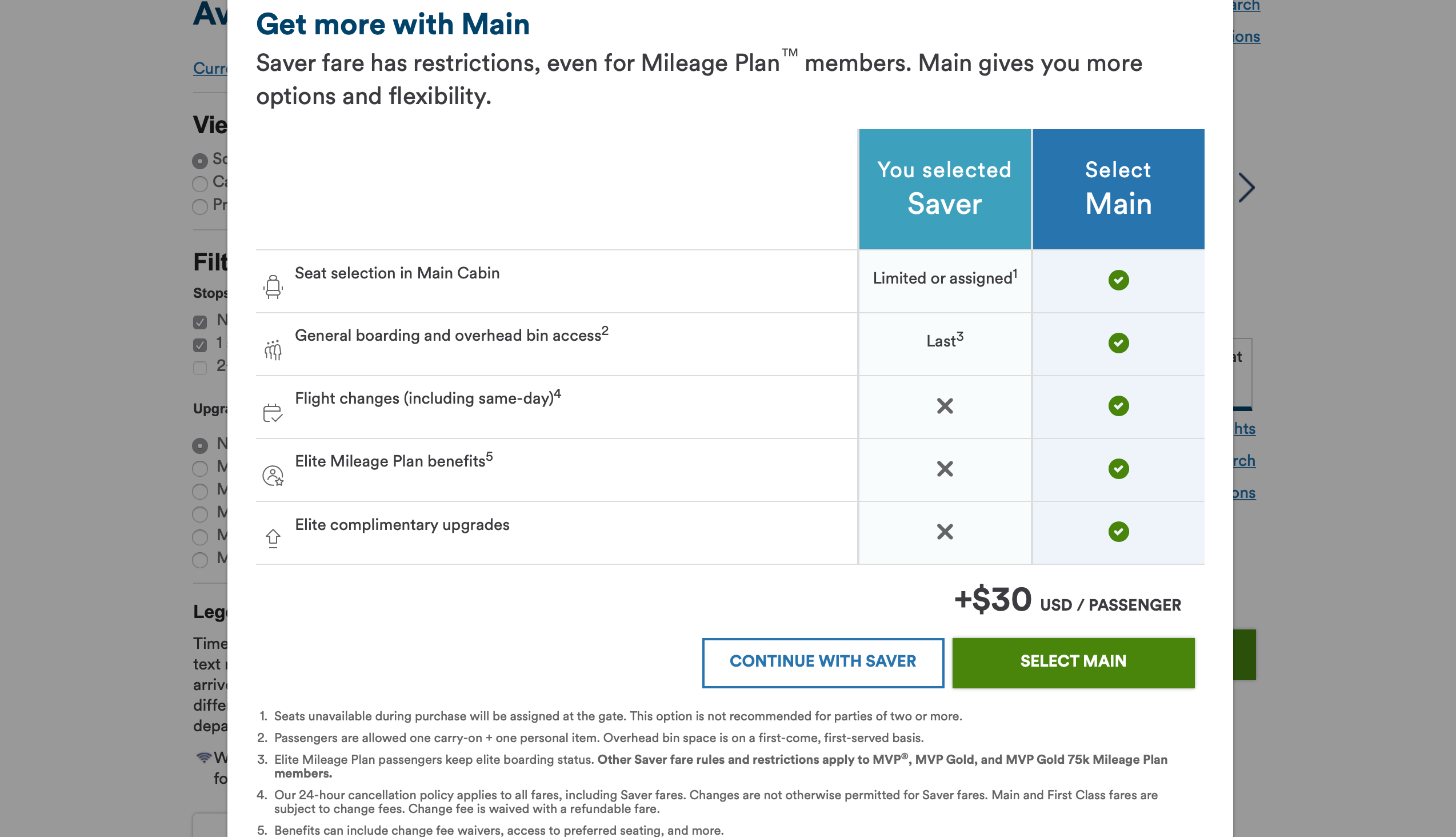The height and width of the screenshot is (837, 1456).
Task: Click the boarding group people icon
Action: [273, 349]
